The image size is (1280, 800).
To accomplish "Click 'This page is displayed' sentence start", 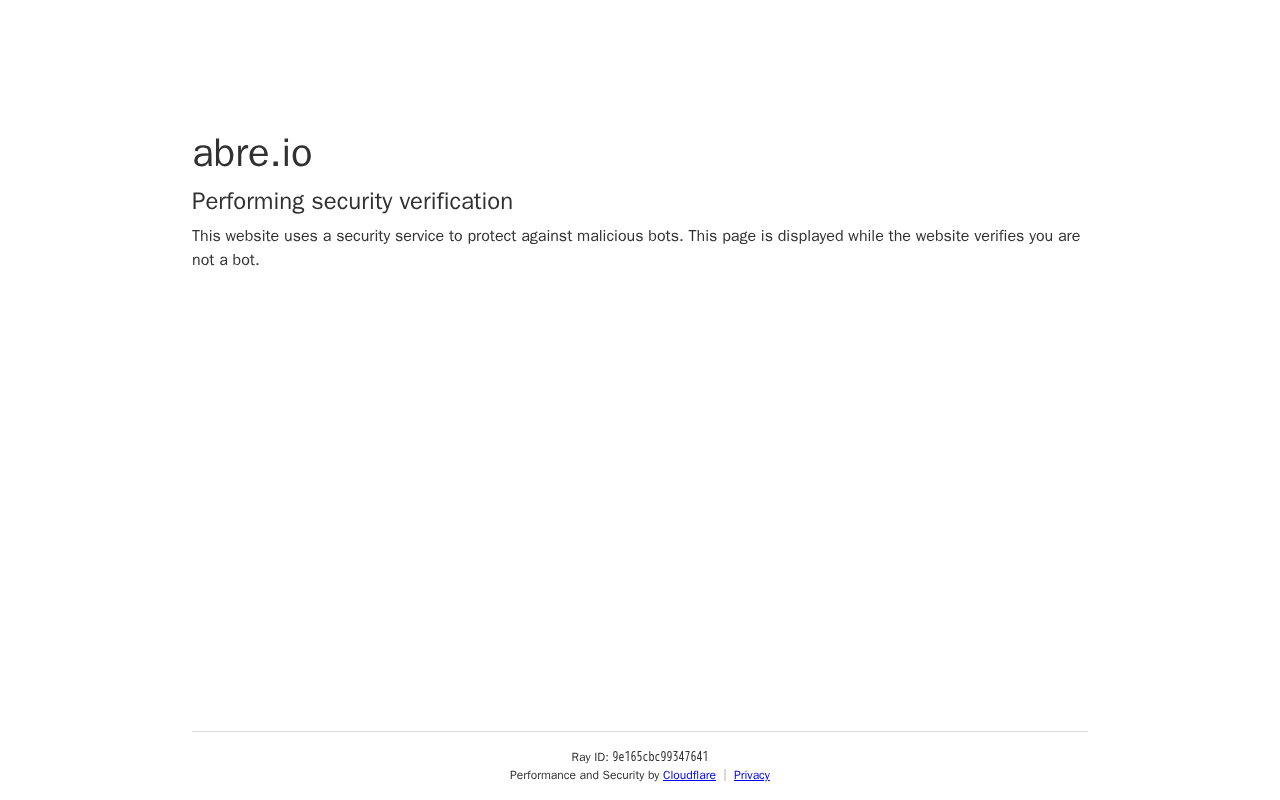I will [766, 236].
